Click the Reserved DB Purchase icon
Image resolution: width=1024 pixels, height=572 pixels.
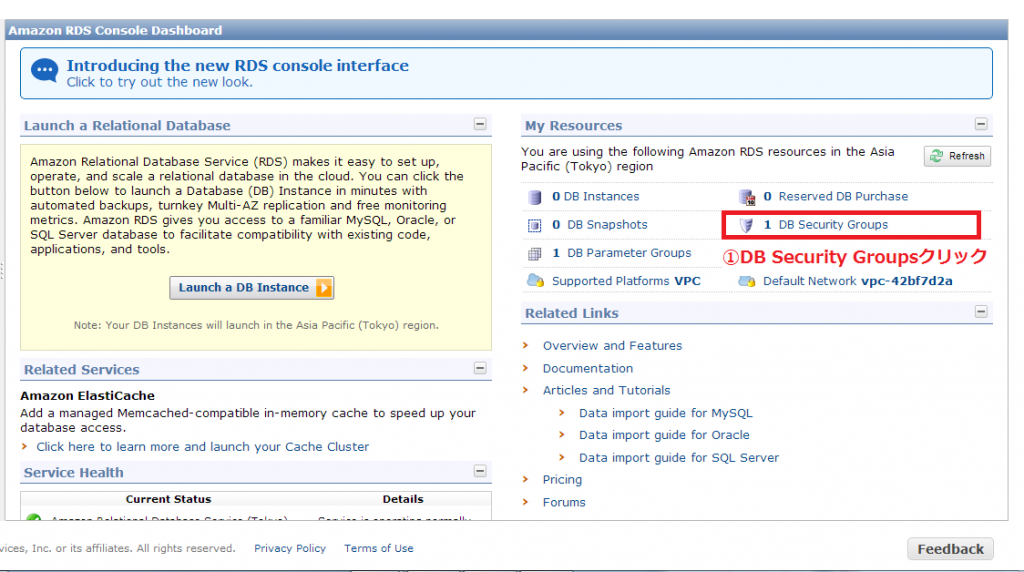pyautogui.click(x=746, y=197)
